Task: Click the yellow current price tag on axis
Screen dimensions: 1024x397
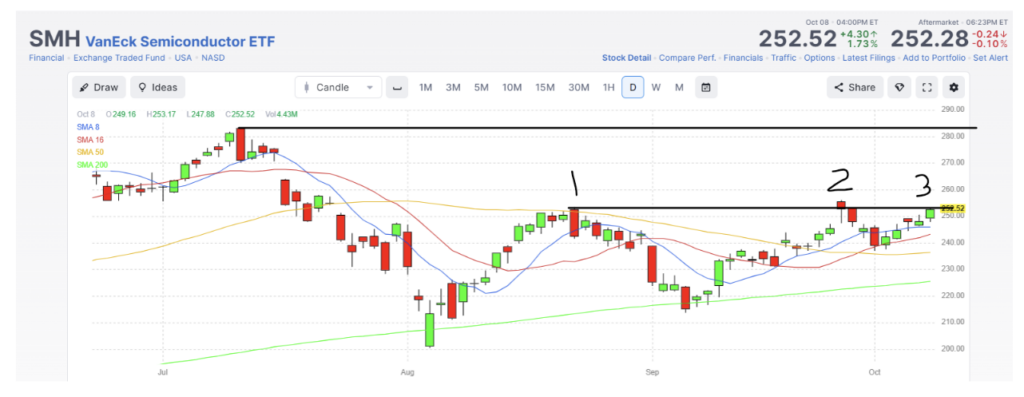Action: [x=953, y=208]
